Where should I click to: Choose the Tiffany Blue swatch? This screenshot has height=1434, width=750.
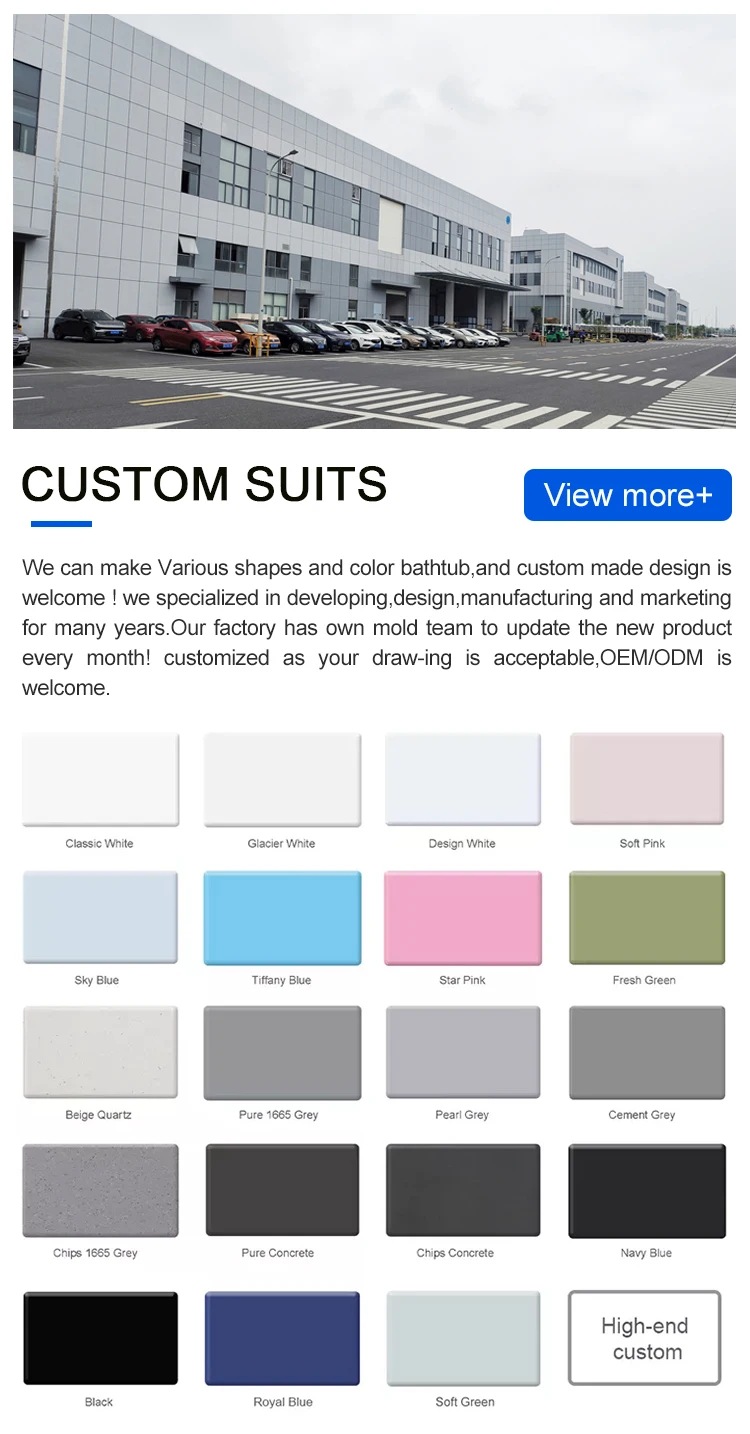click(282, 917)
